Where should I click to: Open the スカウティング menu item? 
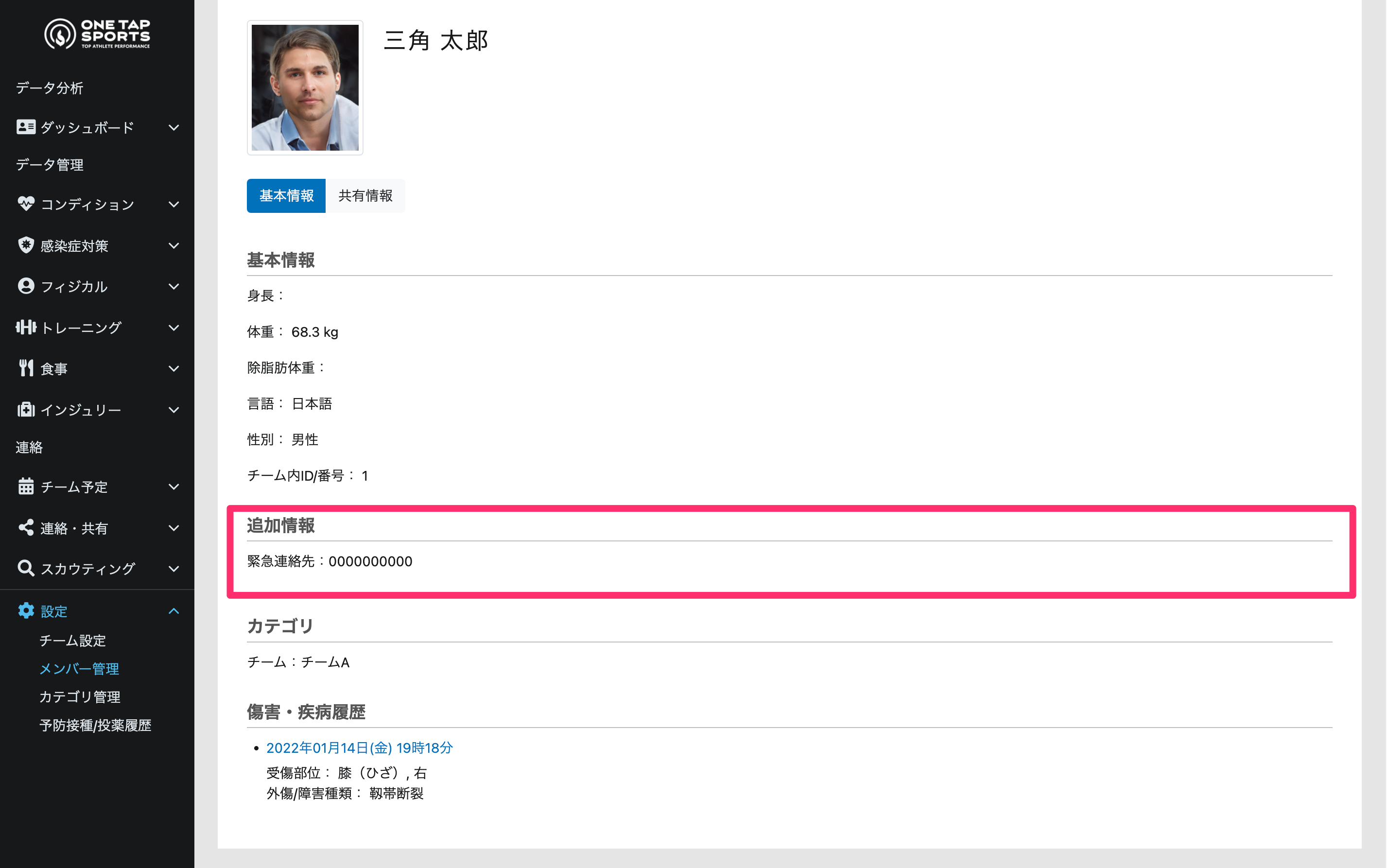(x=97, y=569)
